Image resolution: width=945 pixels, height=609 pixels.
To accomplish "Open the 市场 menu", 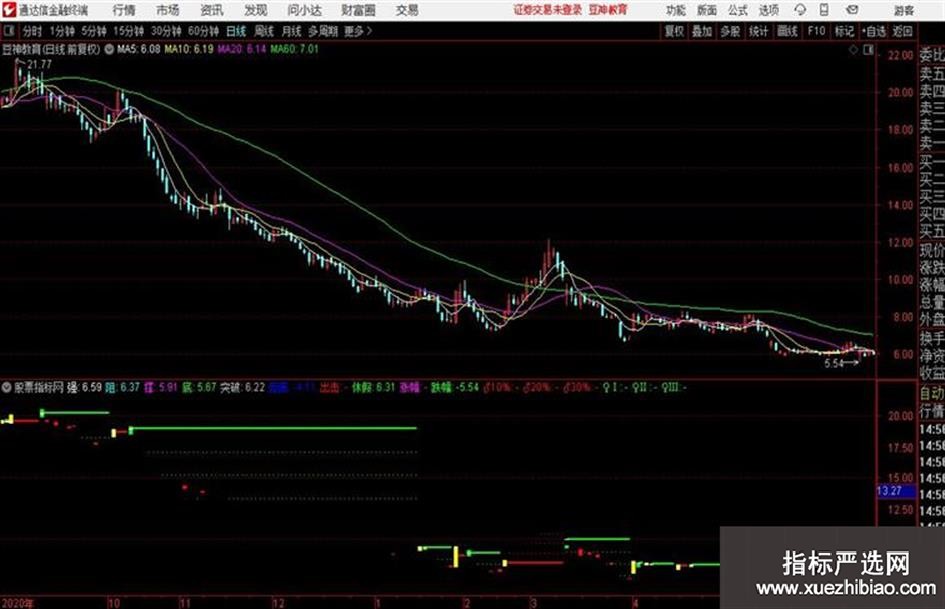I will 168,10.
